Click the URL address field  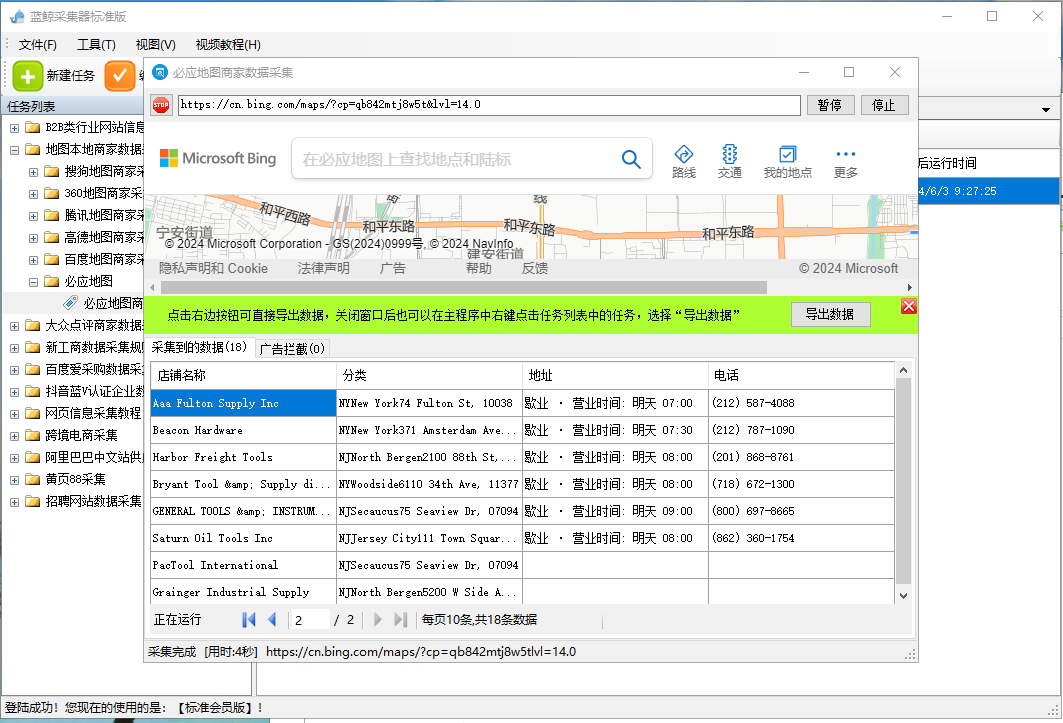489,105
